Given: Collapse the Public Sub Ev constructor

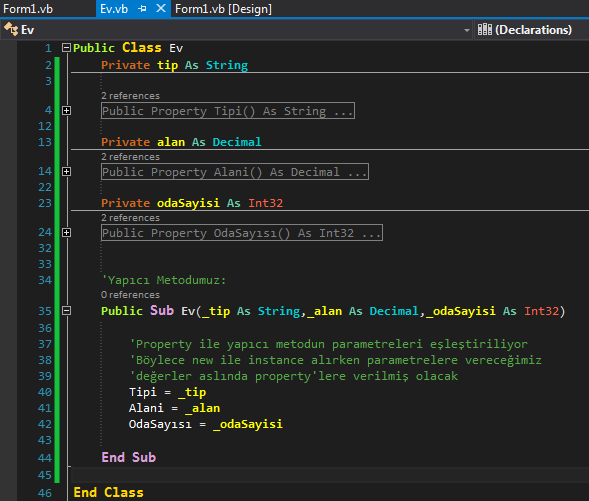Looking at the screenshot, I should (66, 311).
